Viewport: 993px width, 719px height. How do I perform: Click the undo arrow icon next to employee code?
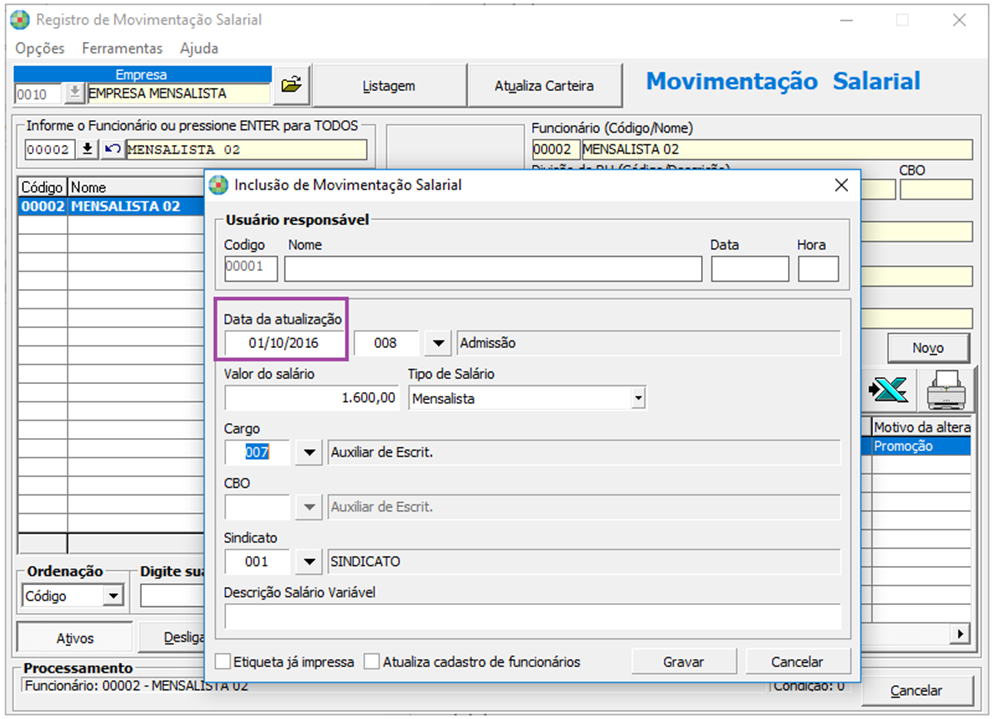coord(113,150)
